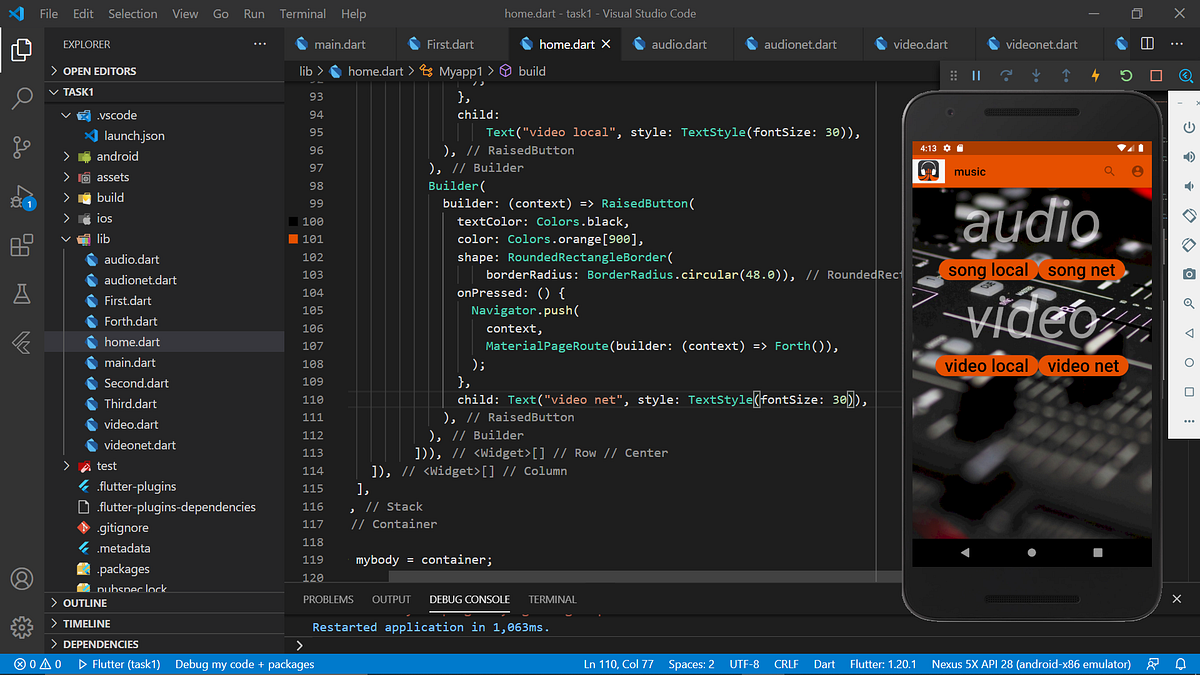This screenshot has width=1200, height=675.
Task: Expand the OUTLINE section
Action: coord(85,603)
